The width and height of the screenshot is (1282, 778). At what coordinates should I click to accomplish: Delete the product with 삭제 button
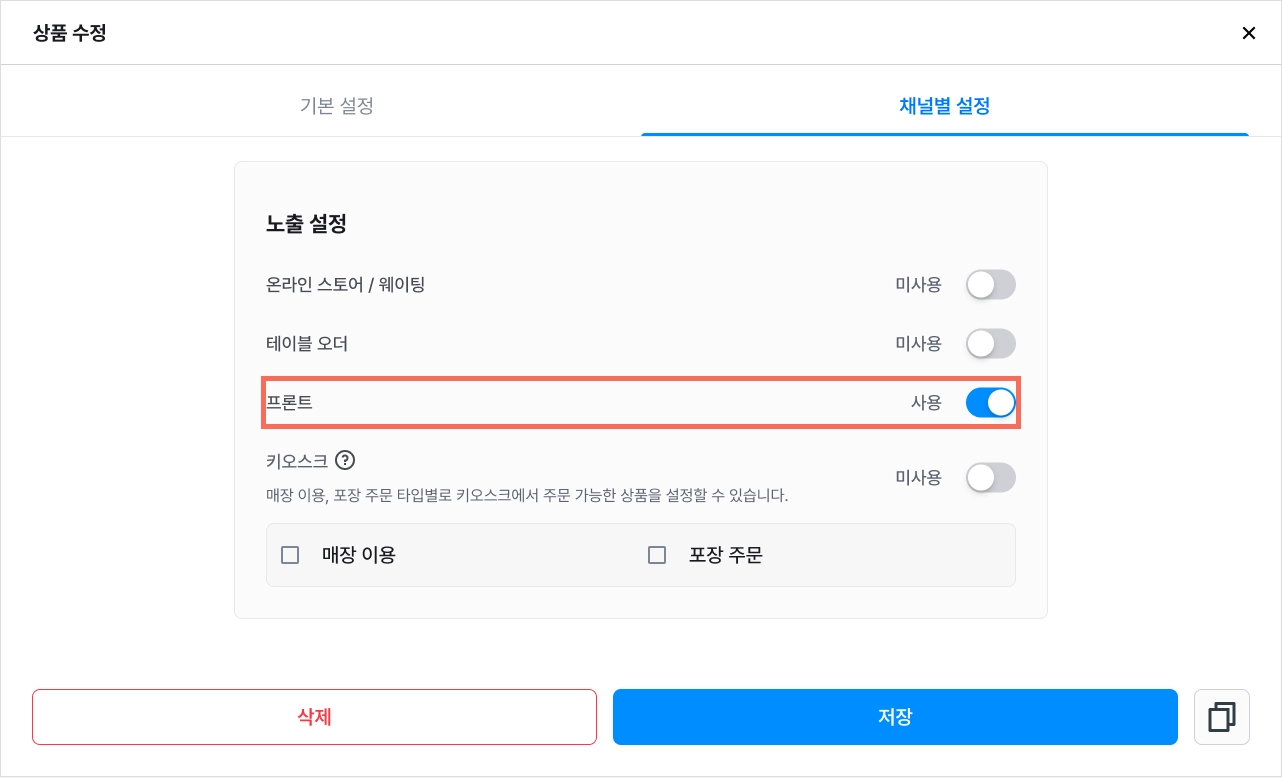pos(314,717)
